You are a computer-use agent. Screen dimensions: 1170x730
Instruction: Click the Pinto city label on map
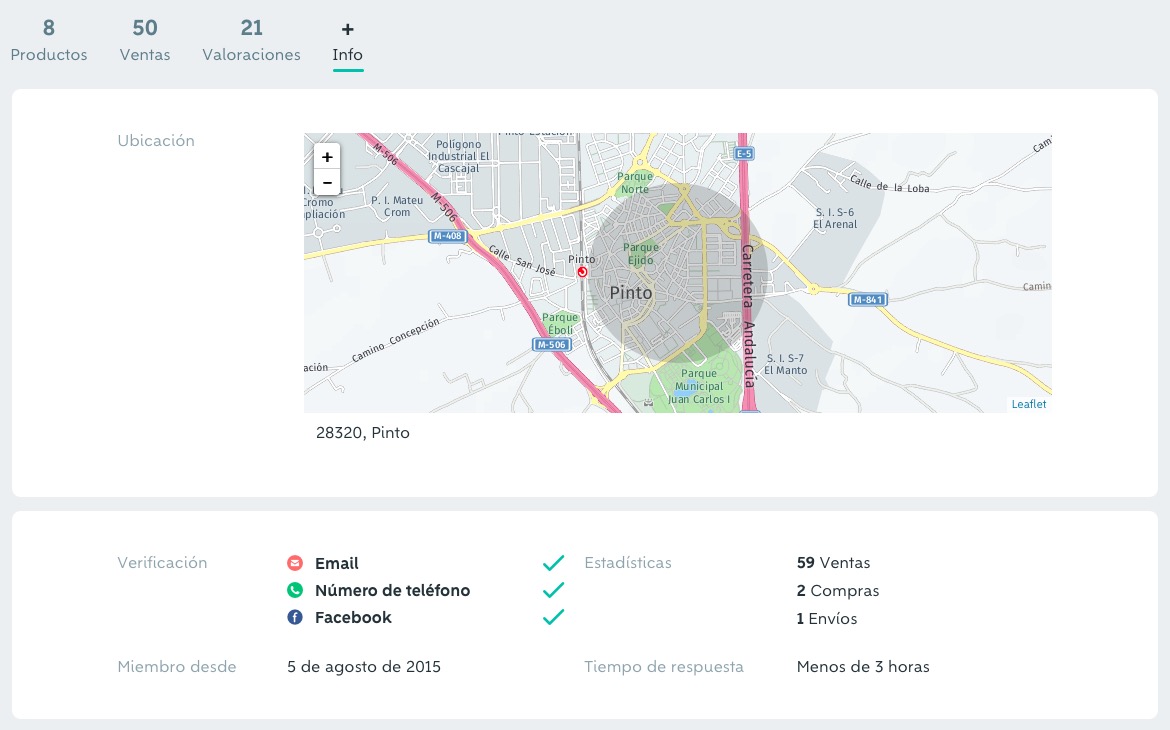point(631,293)
